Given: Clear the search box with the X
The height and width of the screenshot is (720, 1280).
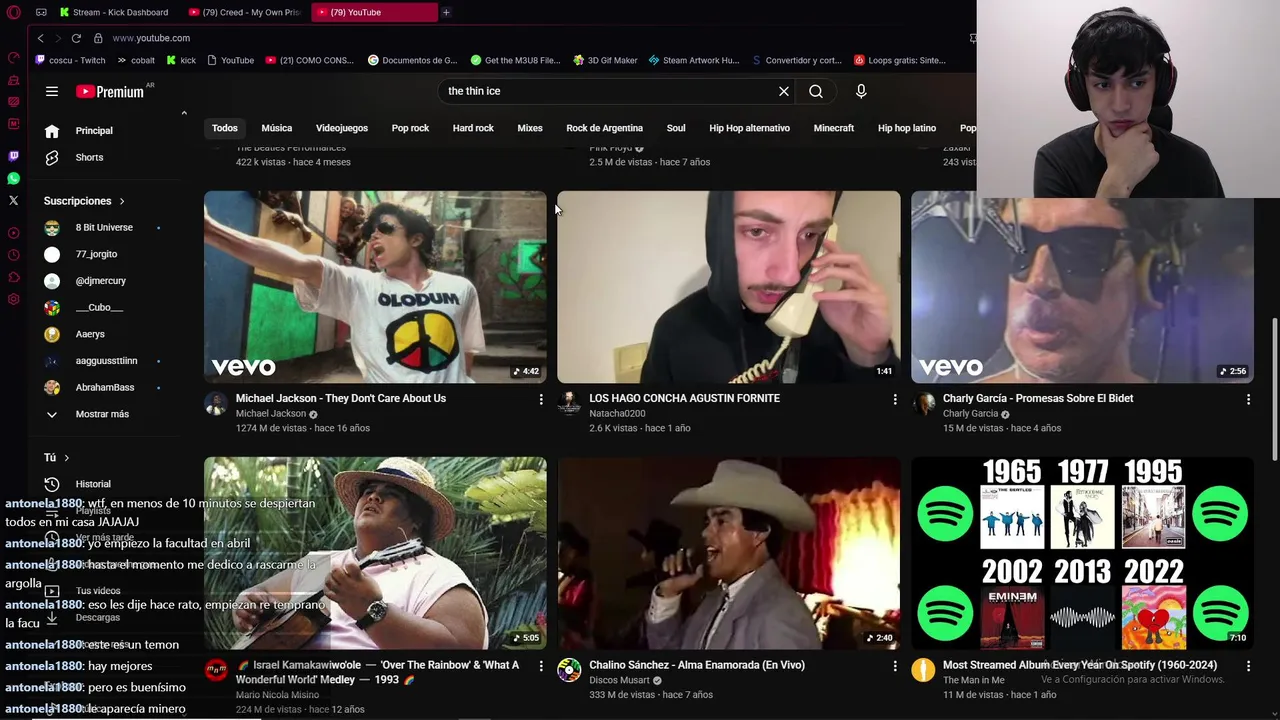Looking at the screenshot, I should [x=784, y=91].
